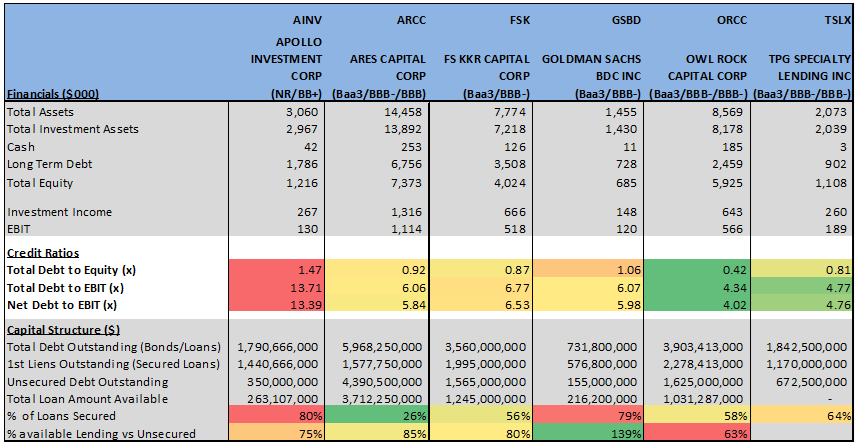This screenshot has width=859, height=446.
Task: Click the FS KKR Capital Corp name
Action: pyautogui.click(x=487, y=67)
